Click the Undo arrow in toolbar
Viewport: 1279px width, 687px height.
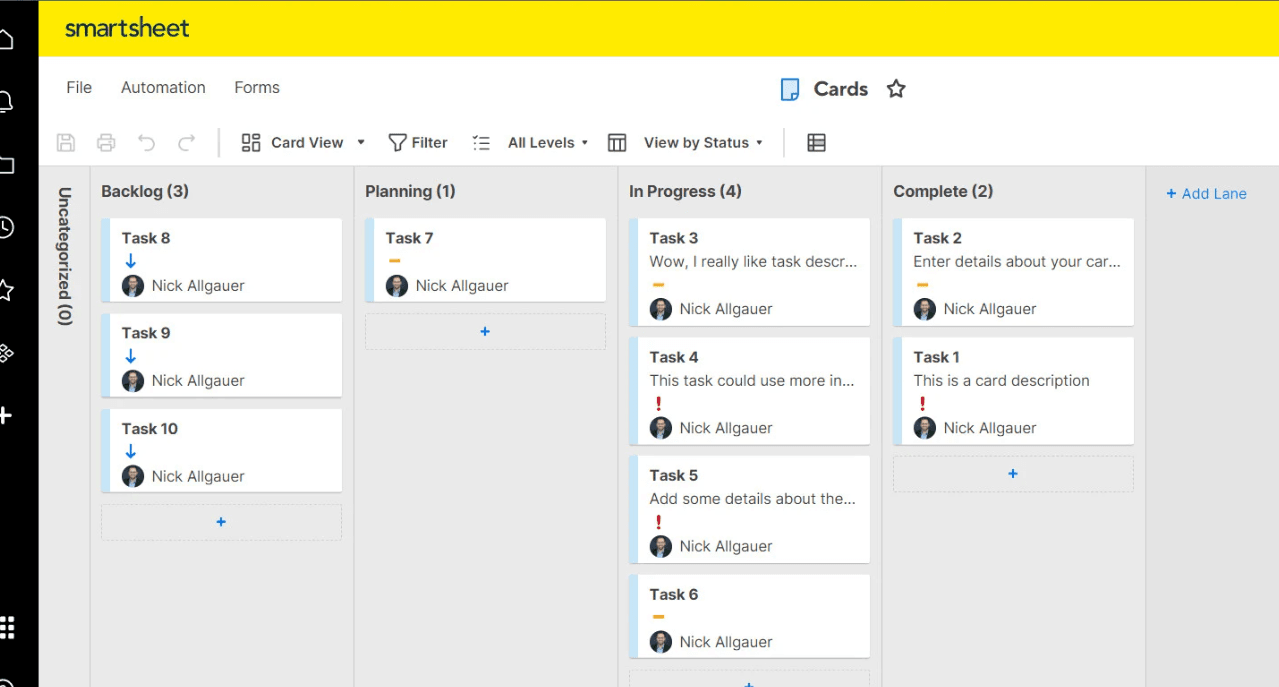pos(146,143)
